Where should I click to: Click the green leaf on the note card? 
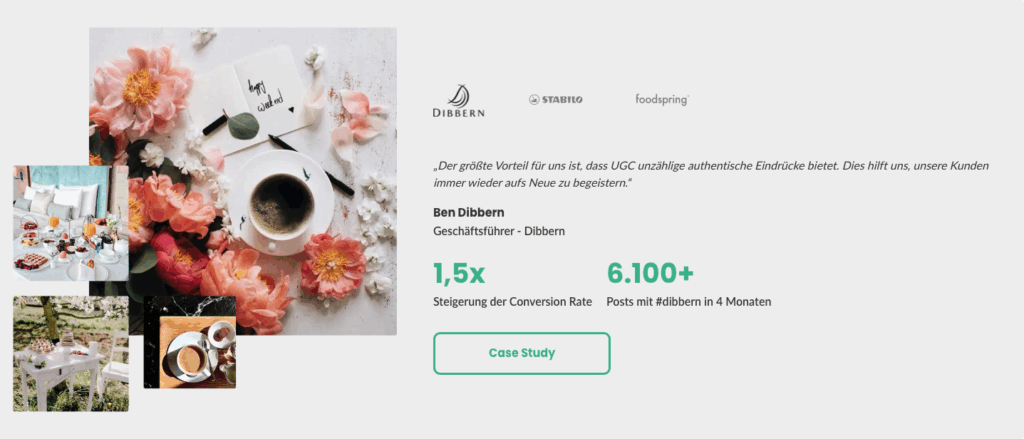(242, 126)
